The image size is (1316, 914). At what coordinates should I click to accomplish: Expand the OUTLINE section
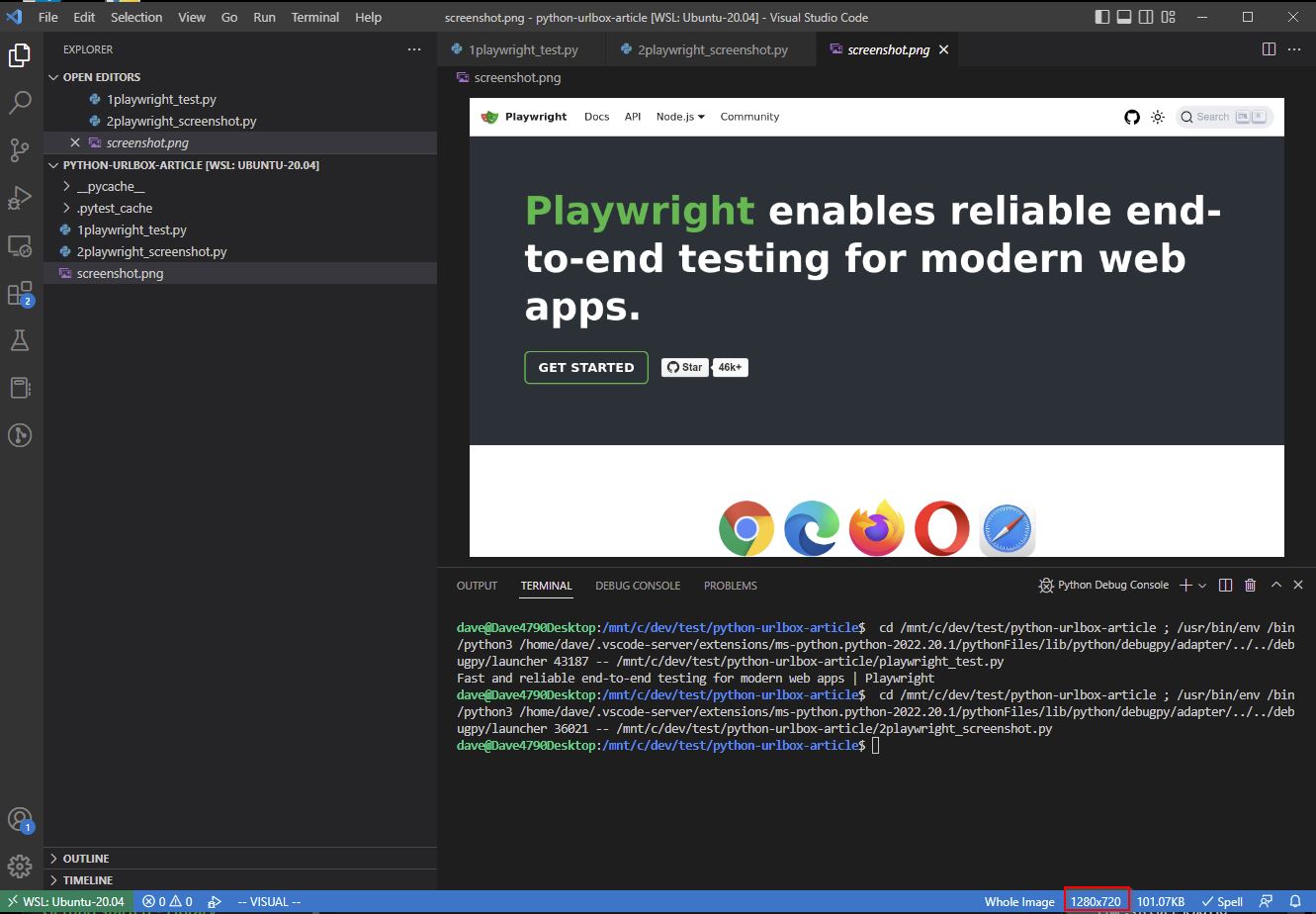point(85,859)
